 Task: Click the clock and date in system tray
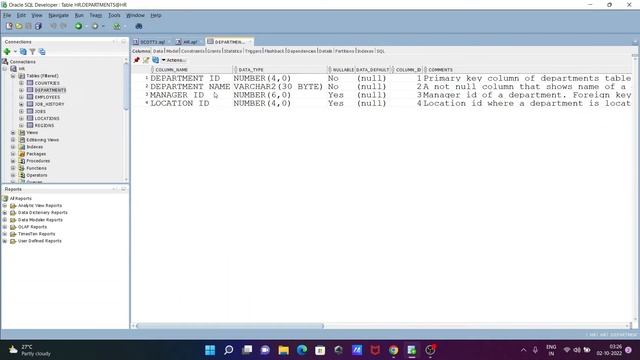click(x=609, y=350)
